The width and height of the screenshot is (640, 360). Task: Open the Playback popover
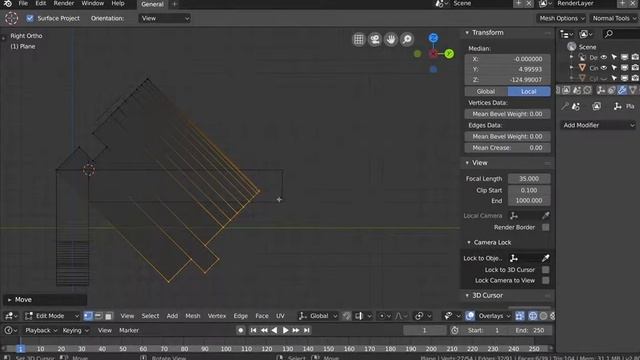tap(41, 330)
